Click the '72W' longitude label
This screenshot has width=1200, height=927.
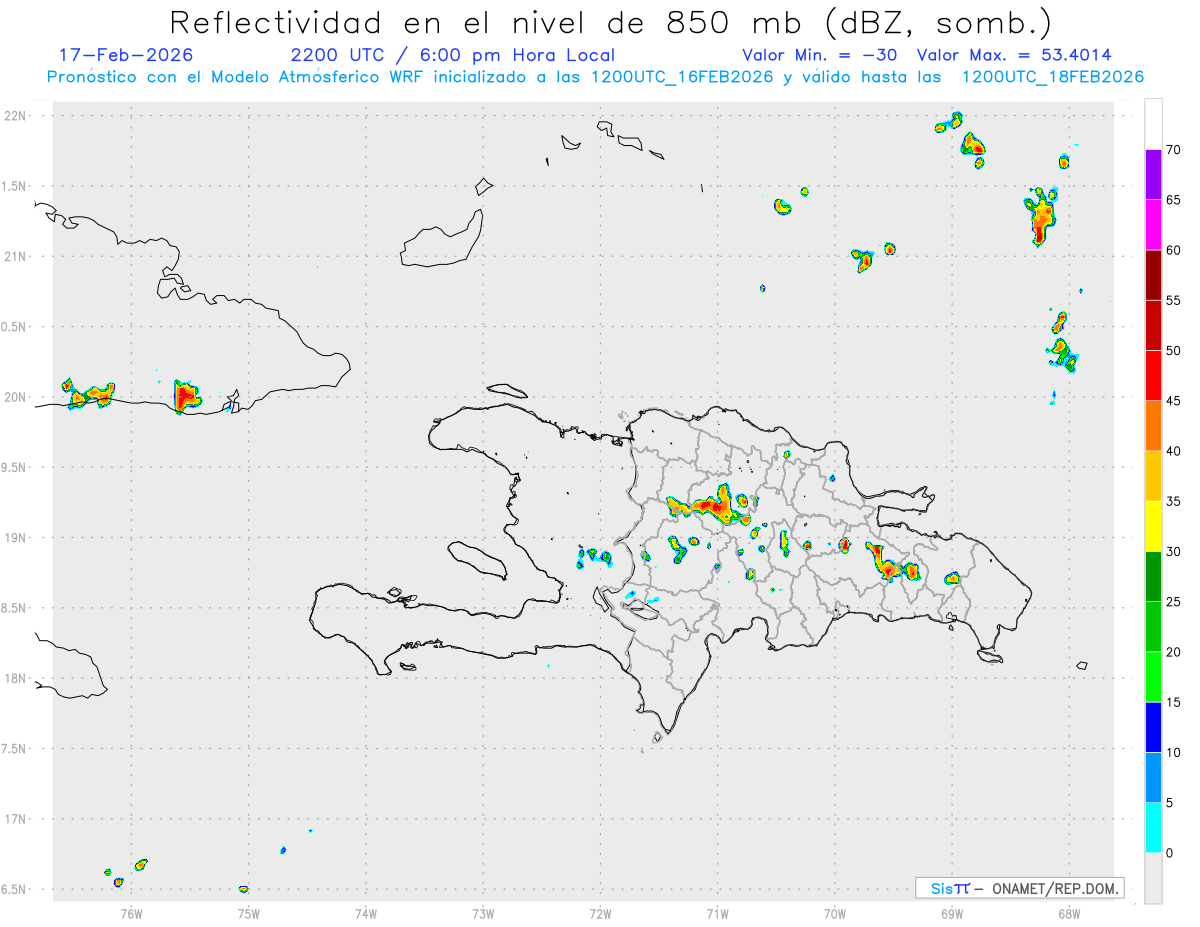tap(600, 913)
